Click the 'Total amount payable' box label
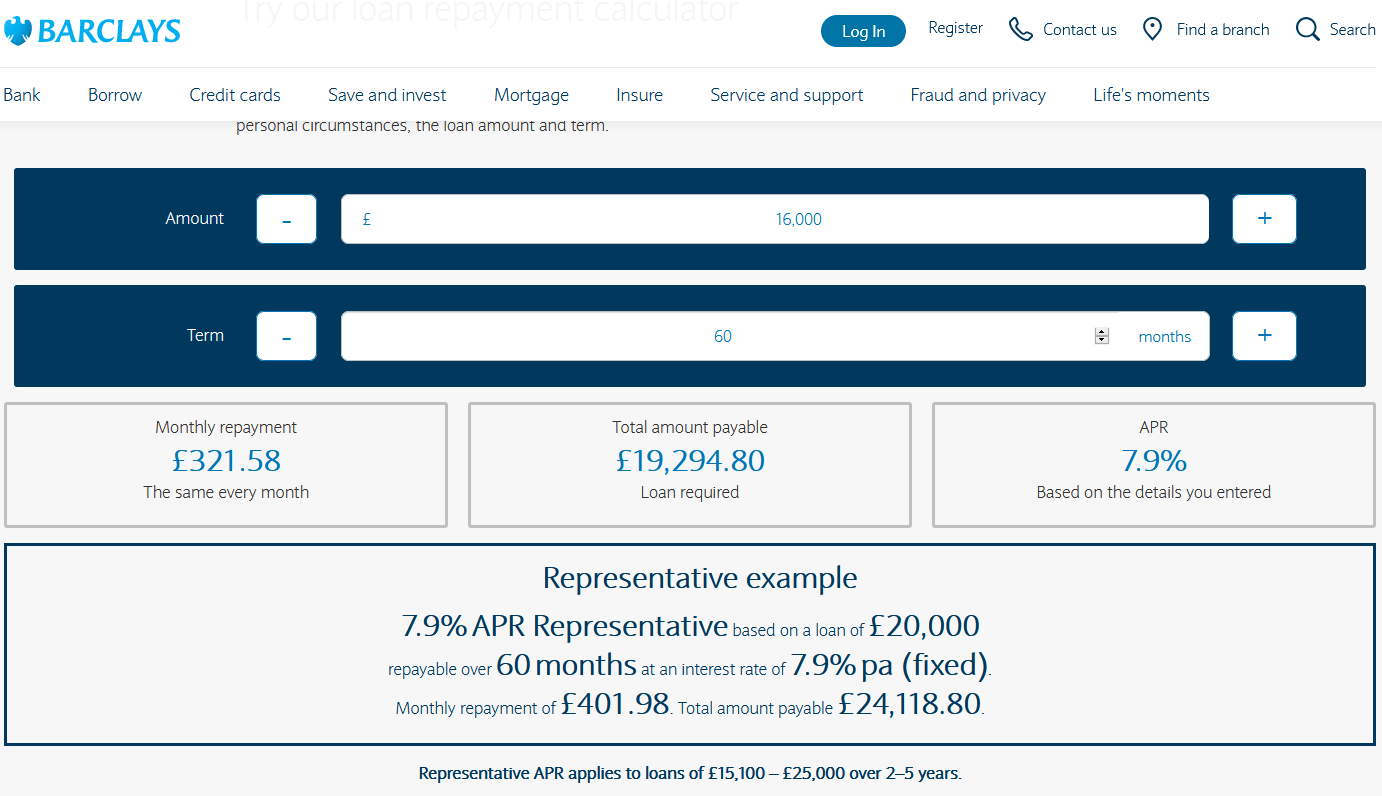This screenshot has width=1382, height=796. click(x=690, y=427)
